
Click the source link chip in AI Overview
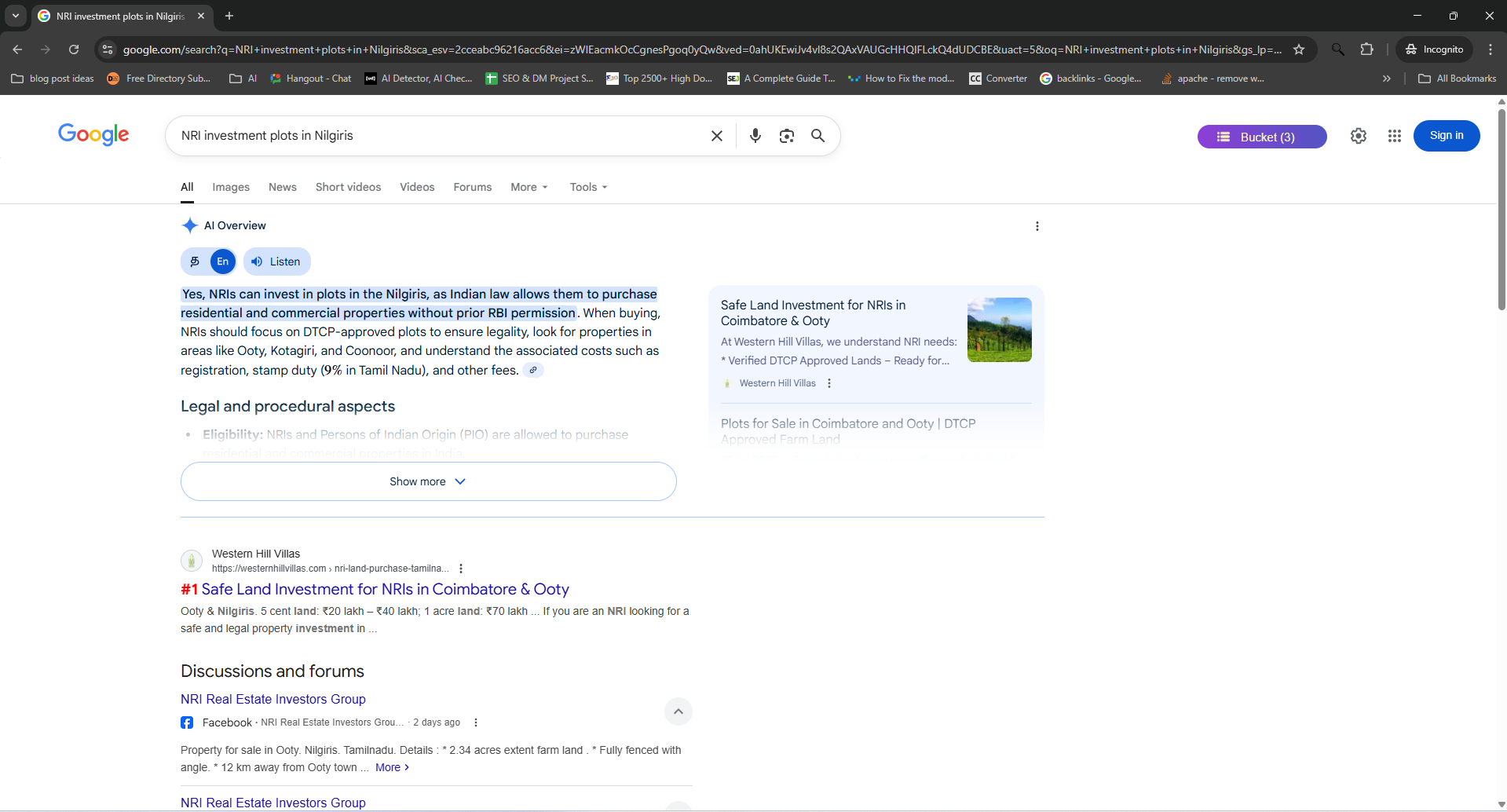tap(533, 371)
